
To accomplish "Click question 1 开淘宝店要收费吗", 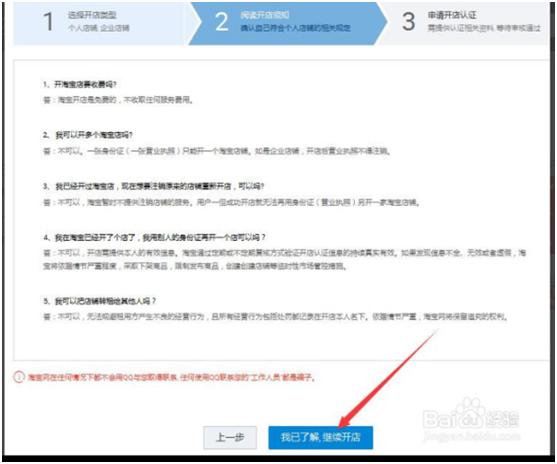I will [x=80, y=85].
